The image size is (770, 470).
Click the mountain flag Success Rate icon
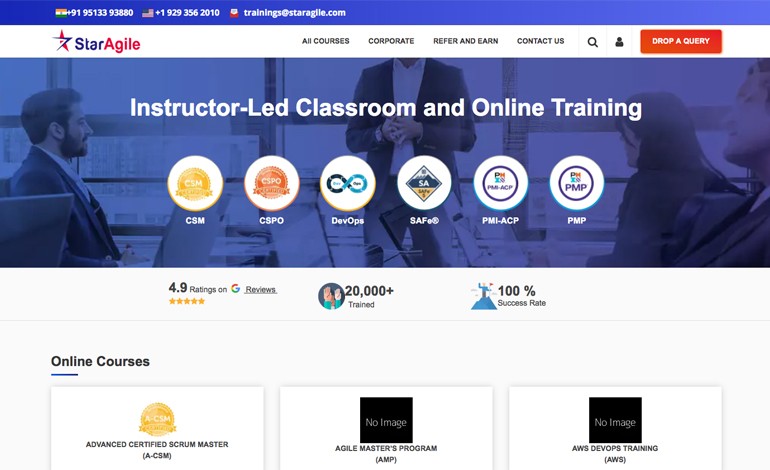[x=483, y=296]
